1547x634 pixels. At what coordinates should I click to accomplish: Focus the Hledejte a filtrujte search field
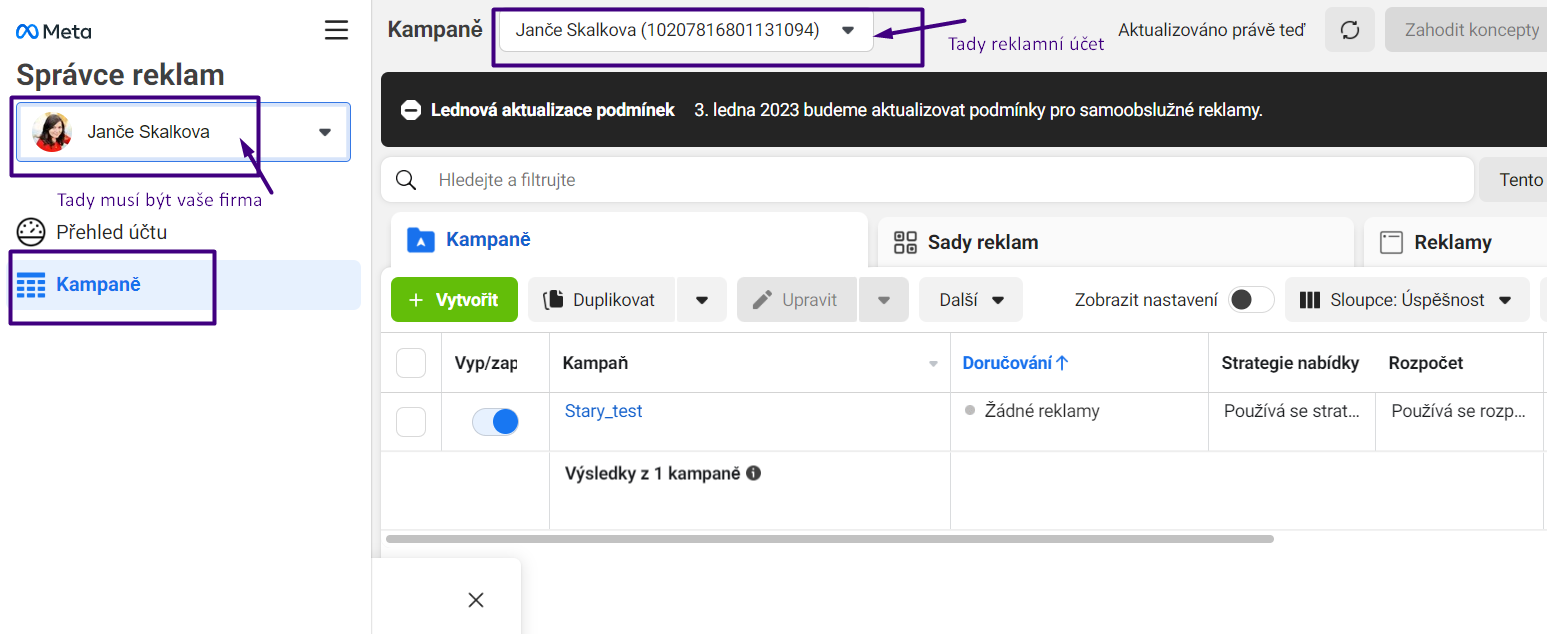coord(927,180)
